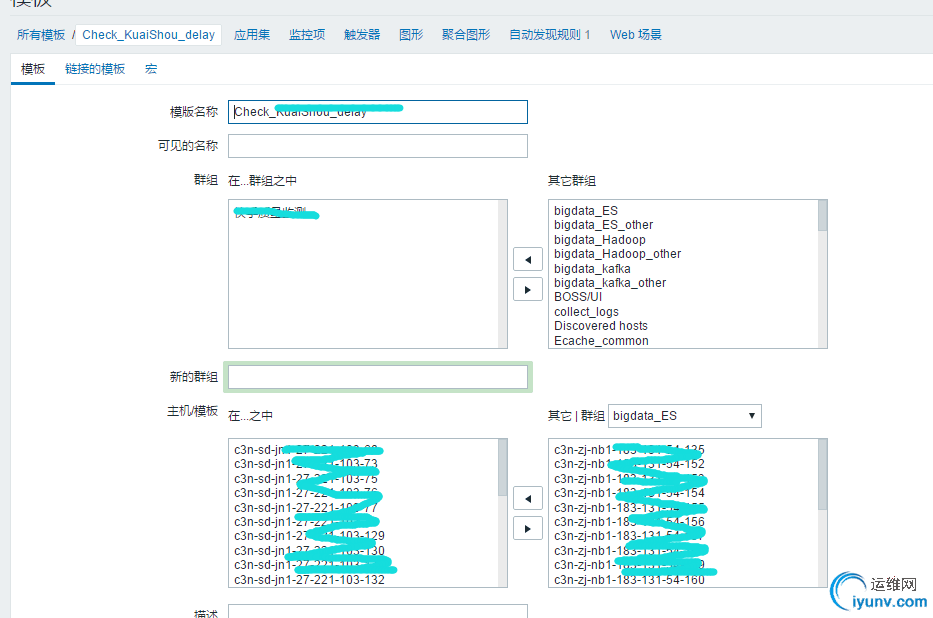Image resolution: width=933 pixels, height=618 pixels.
Task: Focus the 可见的名称 input field
Action: click(378, 146)
